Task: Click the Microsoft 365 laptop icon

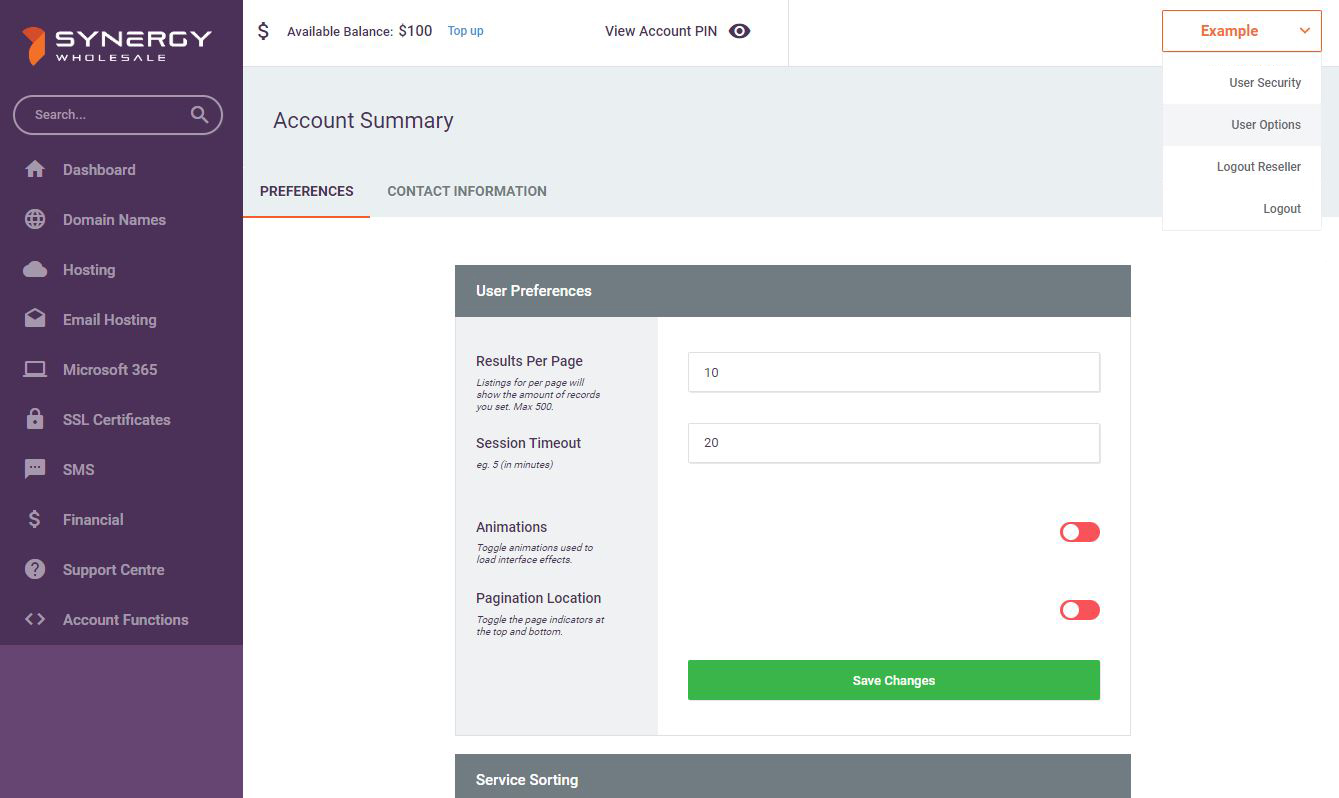Action: (35, 370)
